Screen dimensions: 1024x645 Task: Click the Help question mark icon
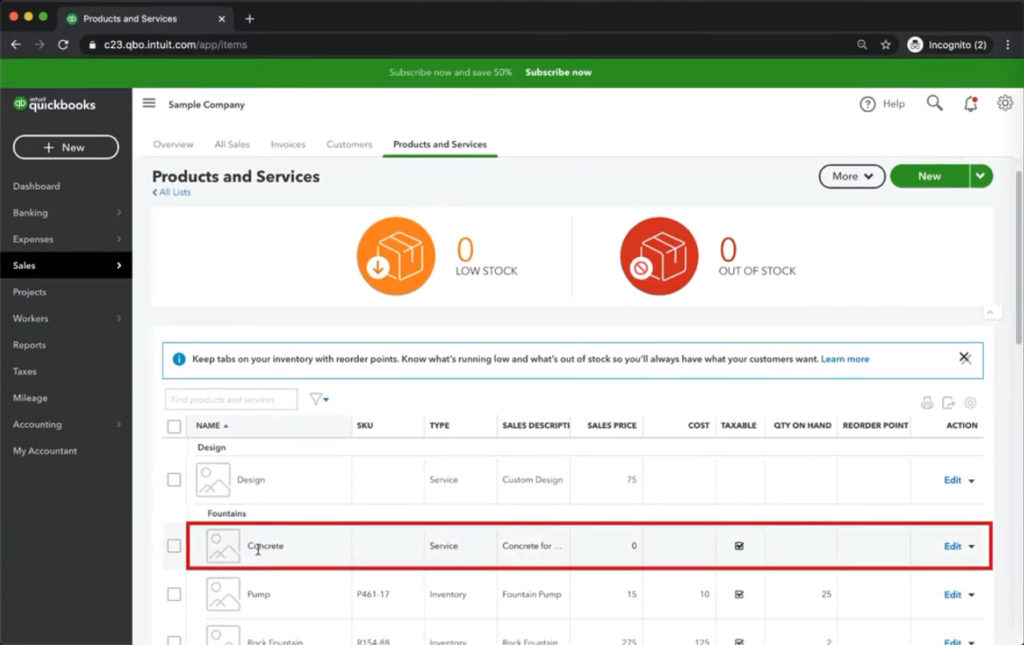coord(868,104)
